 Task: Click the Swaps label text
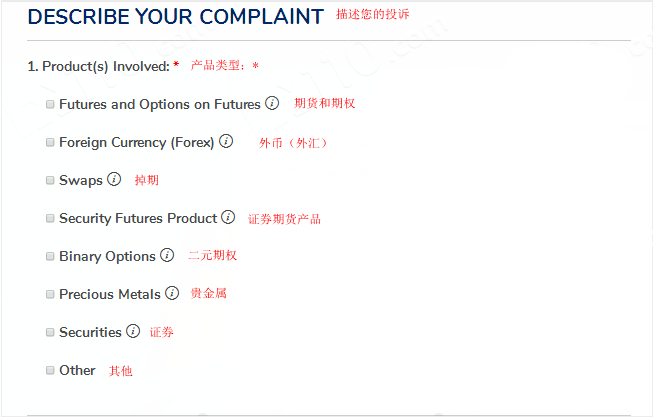(x=81, y=181)
